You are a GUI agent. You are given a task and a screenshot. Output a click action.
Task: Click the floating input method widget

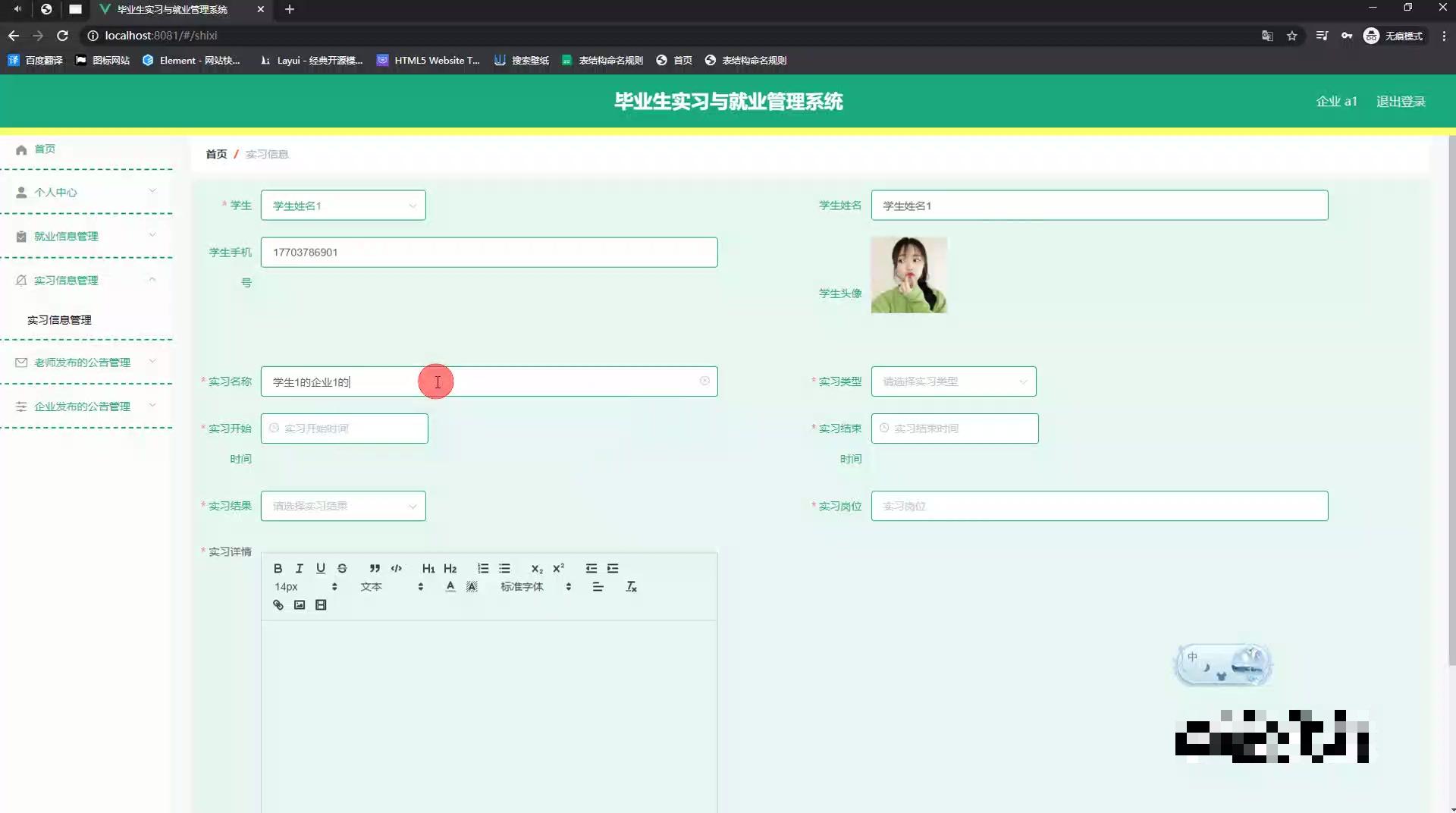coord(1222,664)
